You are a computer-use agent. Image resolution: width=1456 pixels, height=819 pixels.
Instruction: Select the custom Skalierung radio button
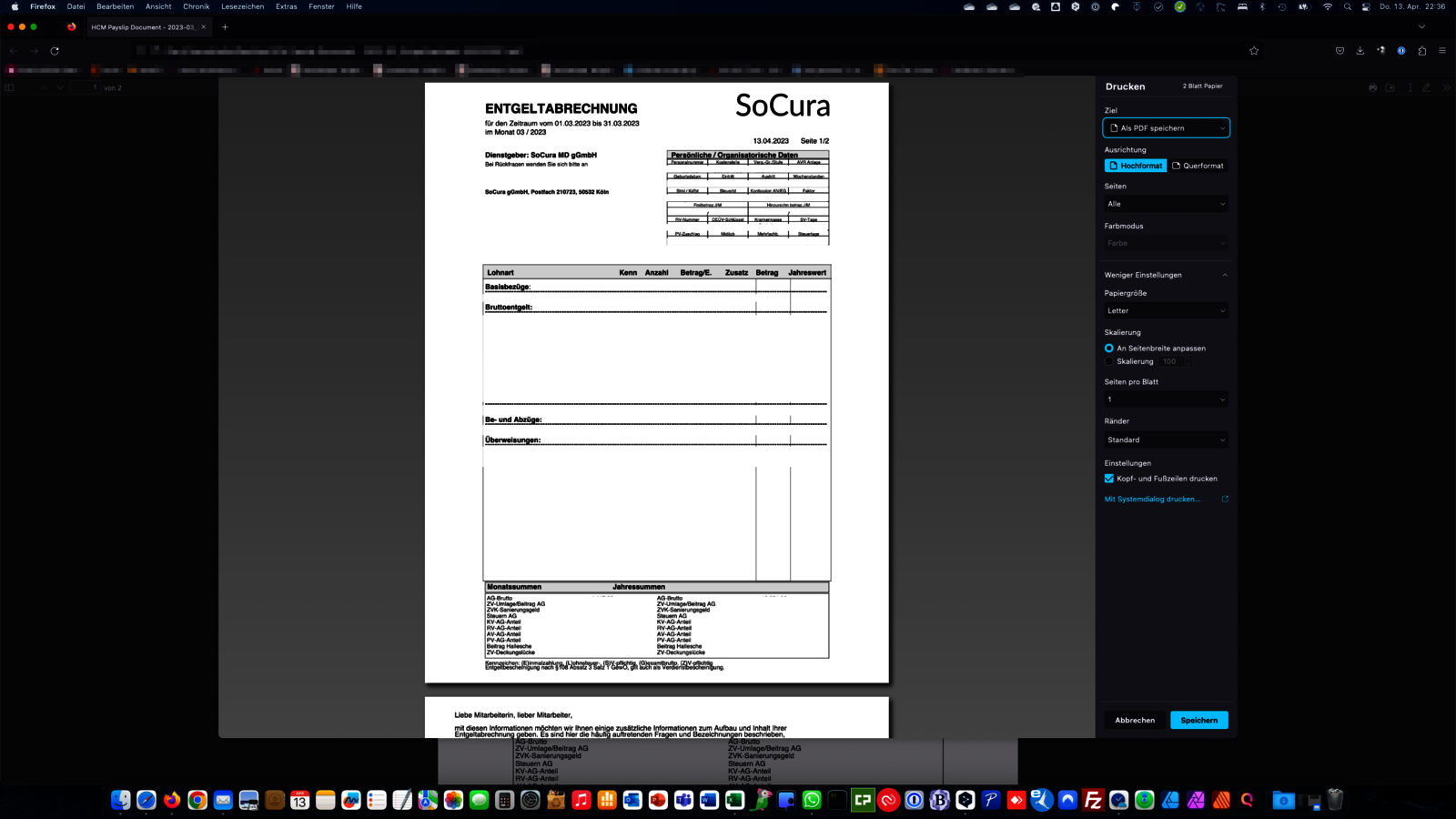click(1109, 361)
